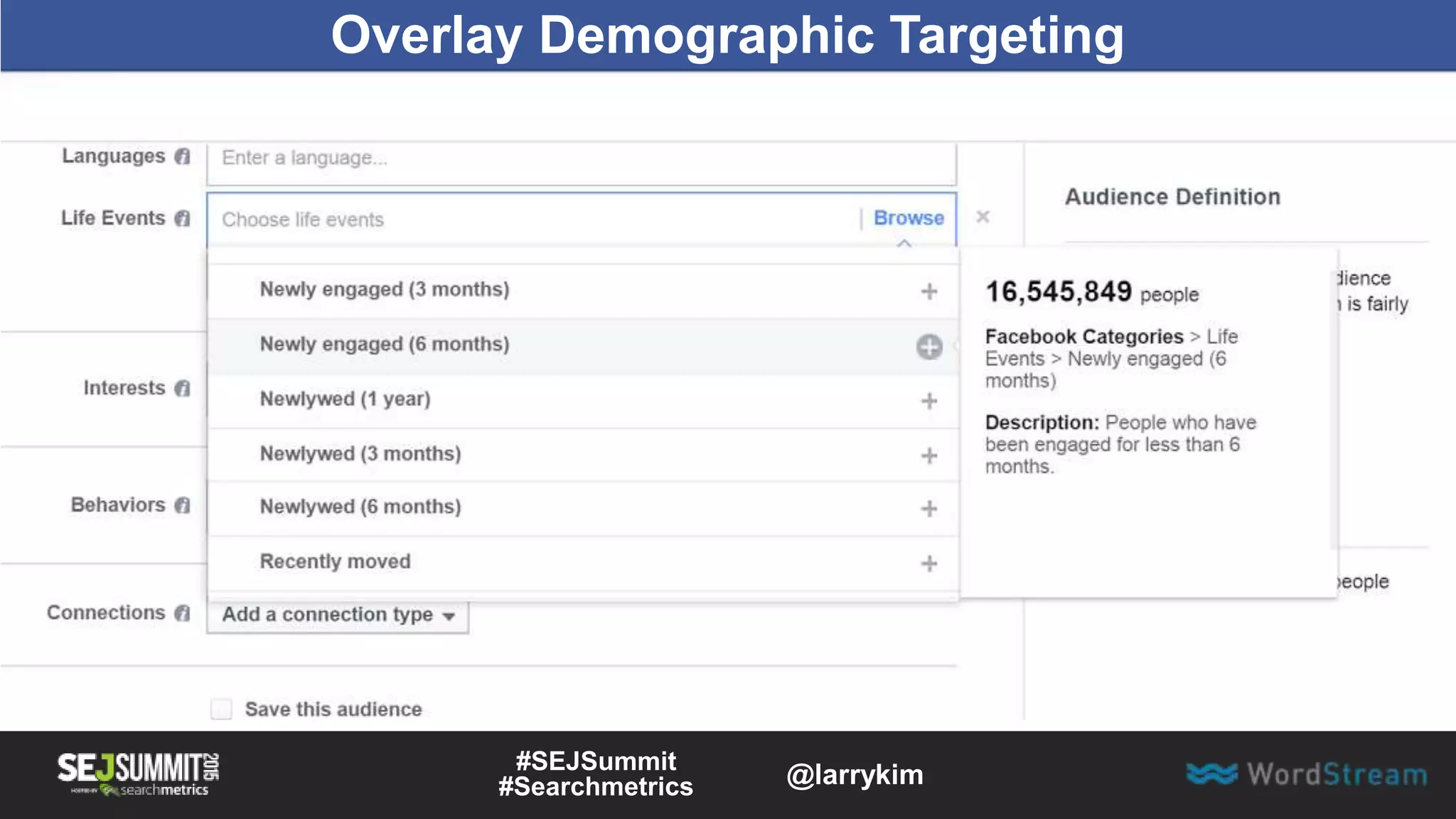Click the Languages field label
Screen dimensions: 1456x819
click(114, 156)
